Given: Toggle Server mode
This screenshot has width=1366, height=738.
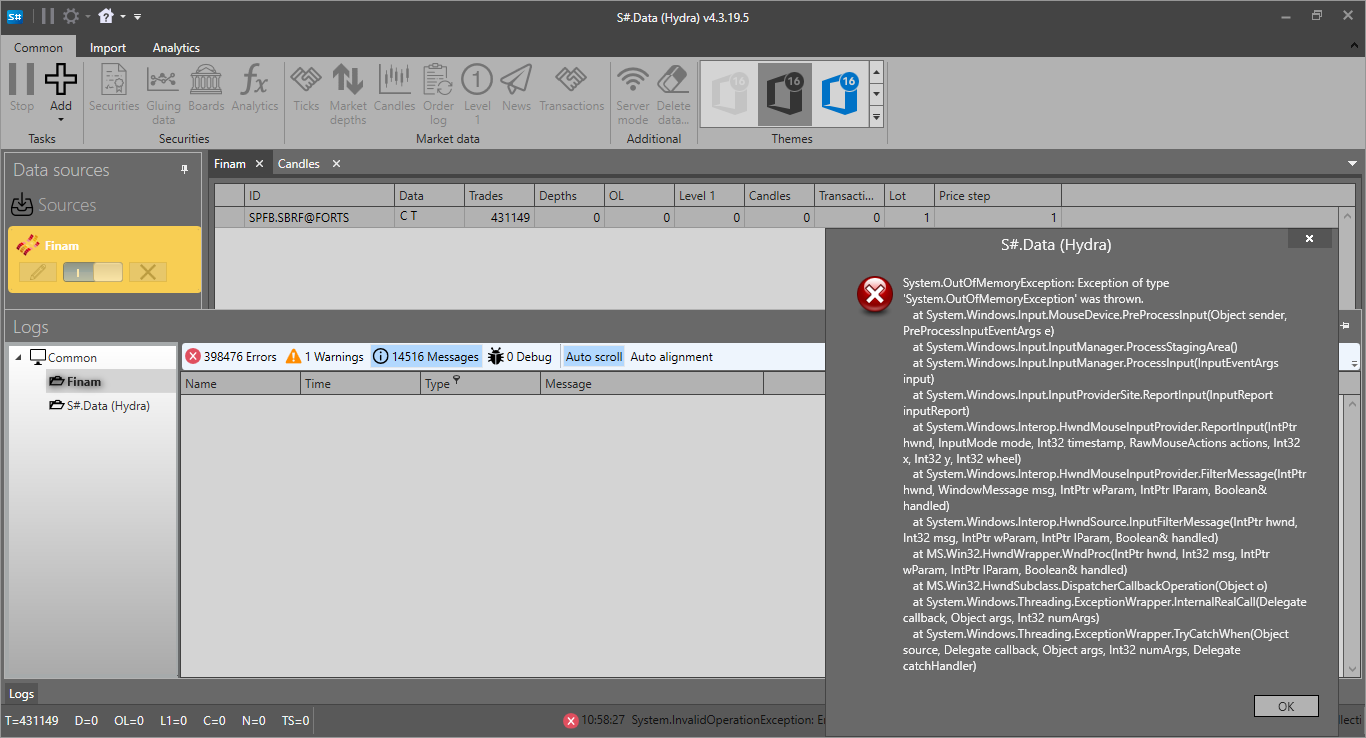Looking at the screenshot, I should pos(632,94).
